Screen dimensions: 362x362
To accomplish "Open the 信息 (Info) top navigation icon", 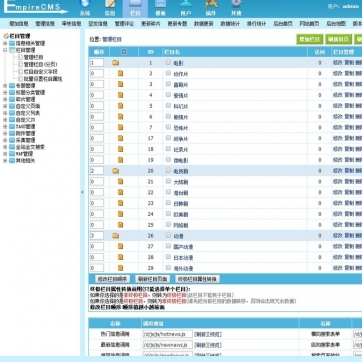I will point(110,8).
